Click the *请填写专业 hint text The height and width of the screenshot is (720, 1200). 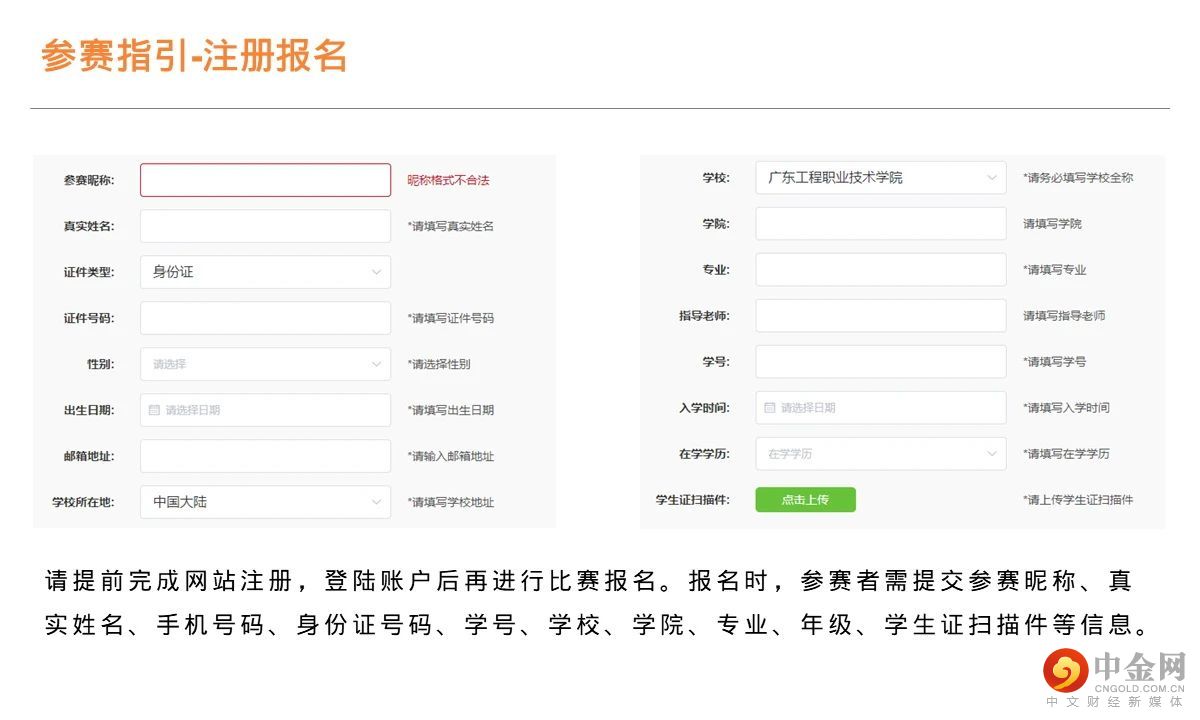(x=1054, y=270)
